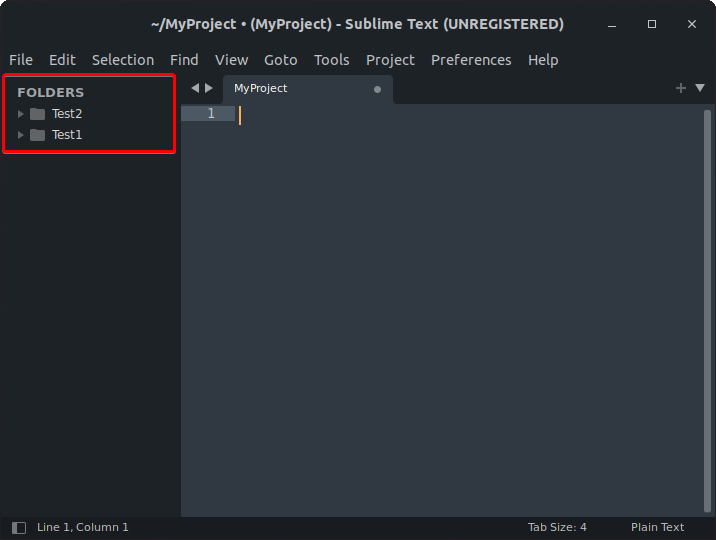Open the Help menu
716x540 pixels.
point(543,60)
